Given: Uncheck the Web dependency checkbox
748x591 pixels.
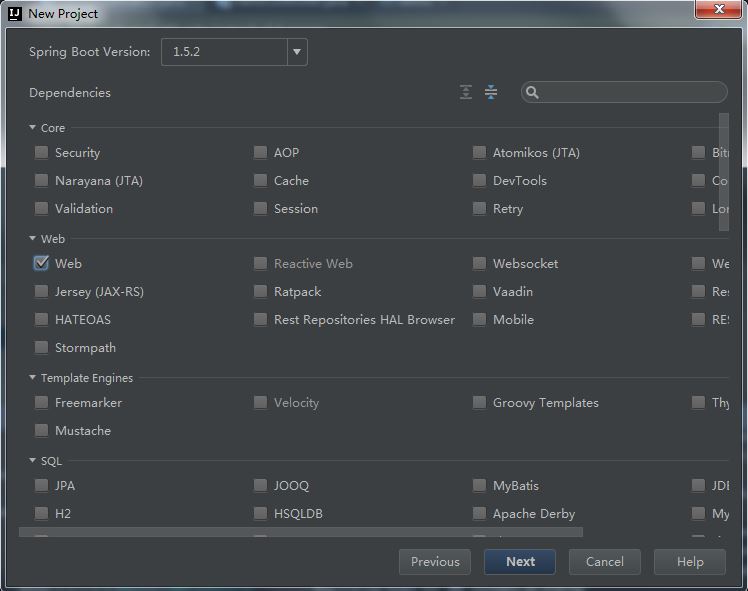Looking at the screenshot, I should 42,263.
